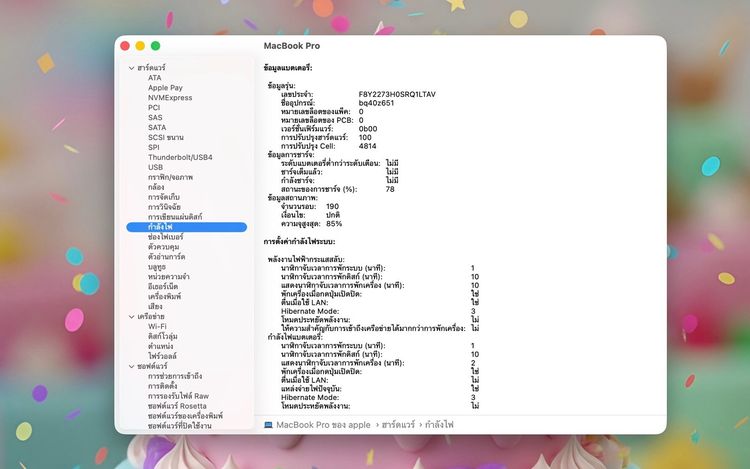Image resolution: width=750 pixels, height=469 pixels.
Task: Click the device name bq40z651
Action: pyautogui.click(x=376, y=103)
